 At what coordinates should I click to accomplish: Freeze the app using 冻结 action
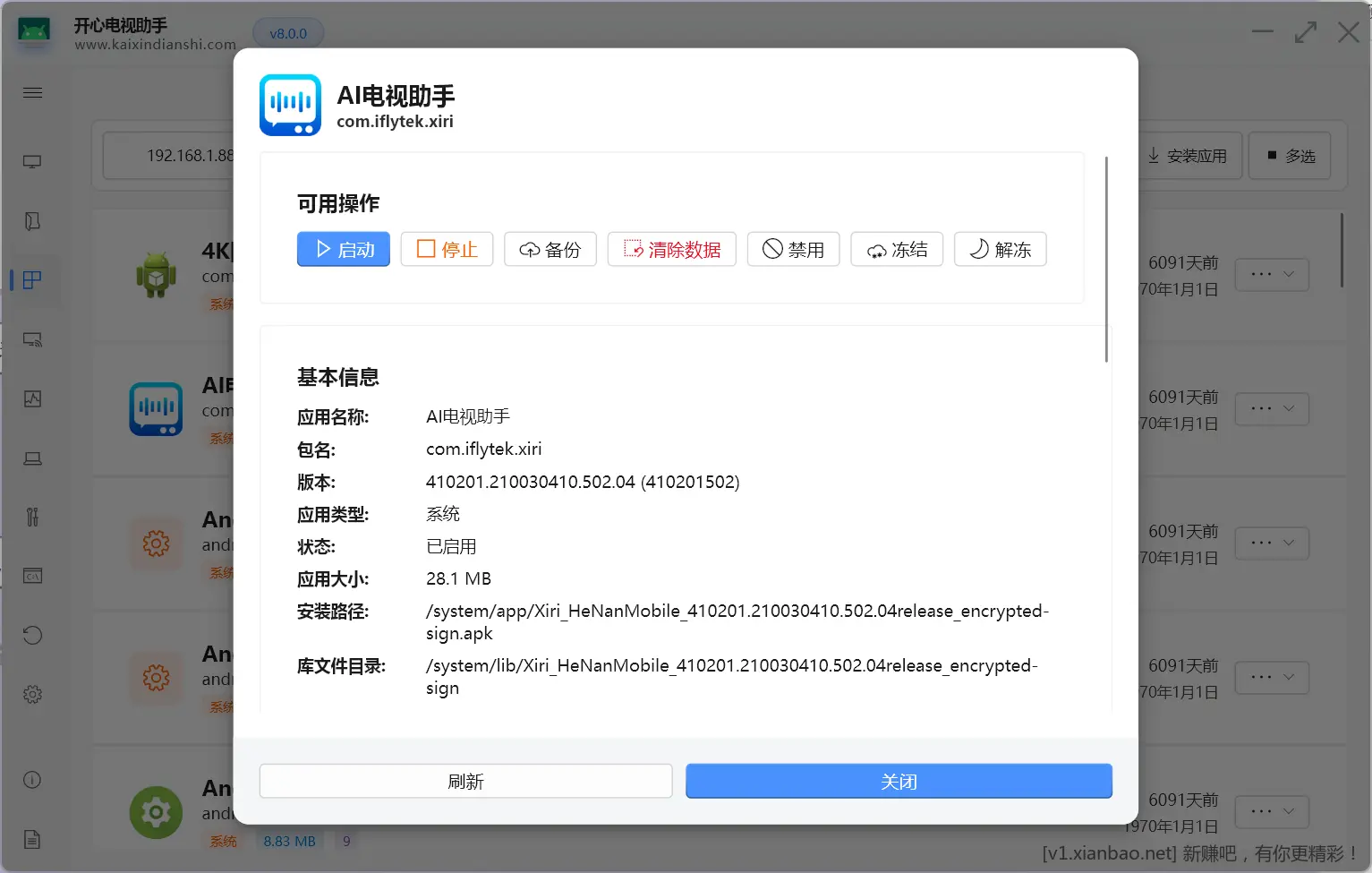pyautogui.click(x=896, y=249)
